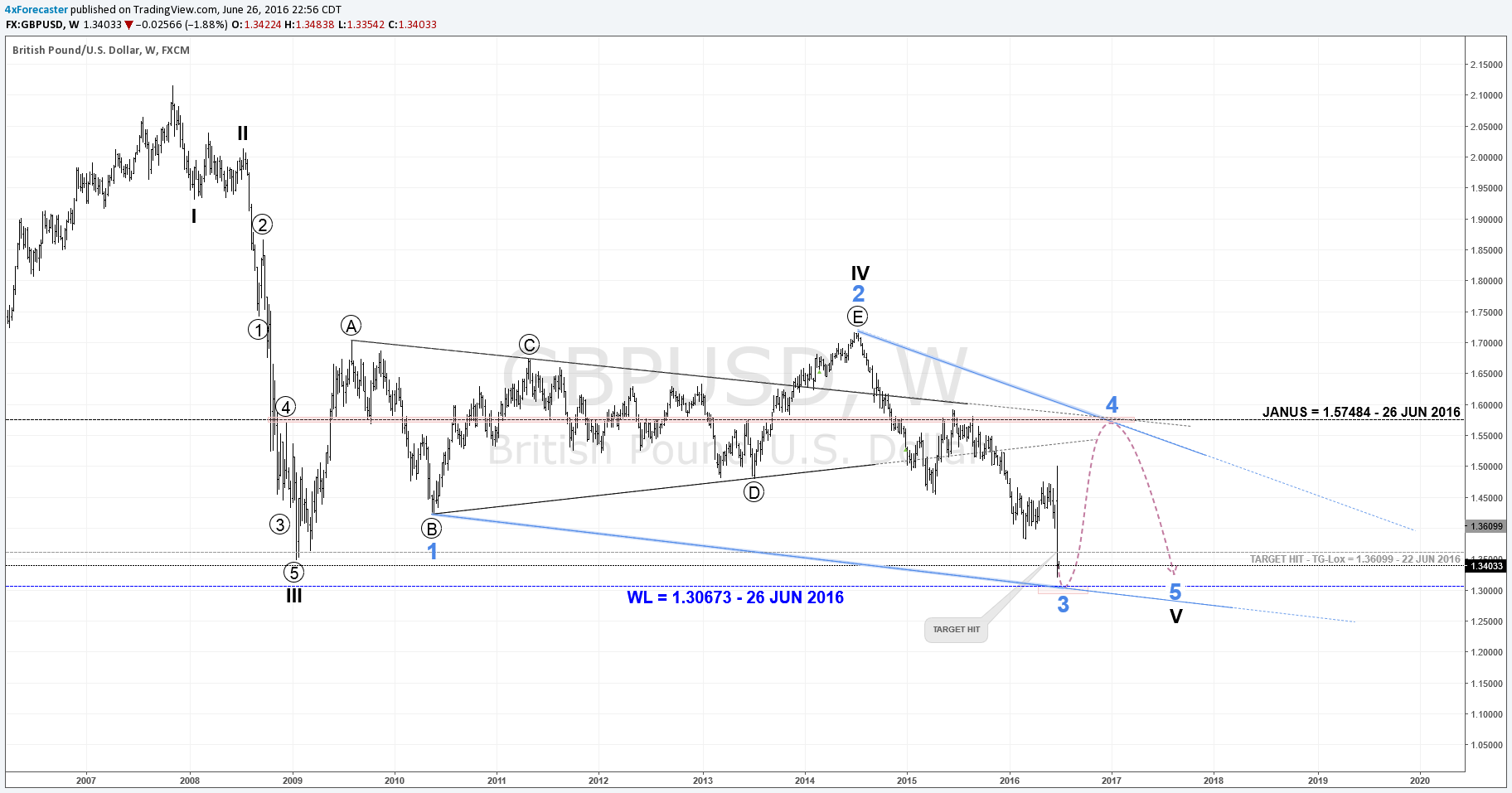Select the blue wave 4 label

1112,404
